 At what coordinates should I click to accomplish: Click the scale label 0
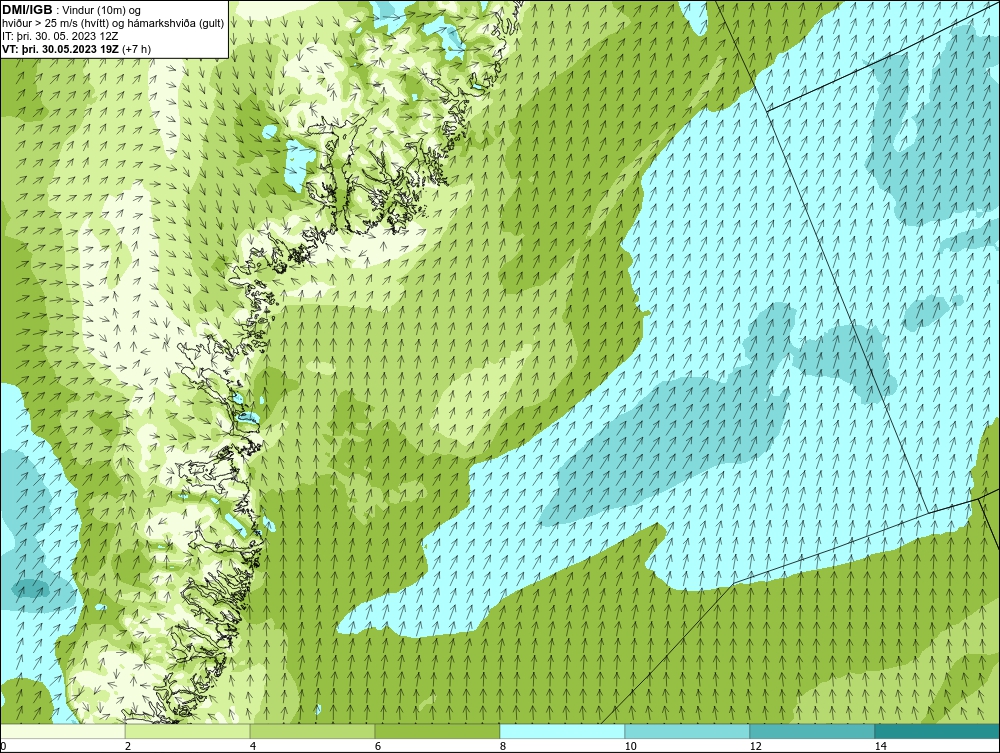pyautogui.click(x=3, y=746)
